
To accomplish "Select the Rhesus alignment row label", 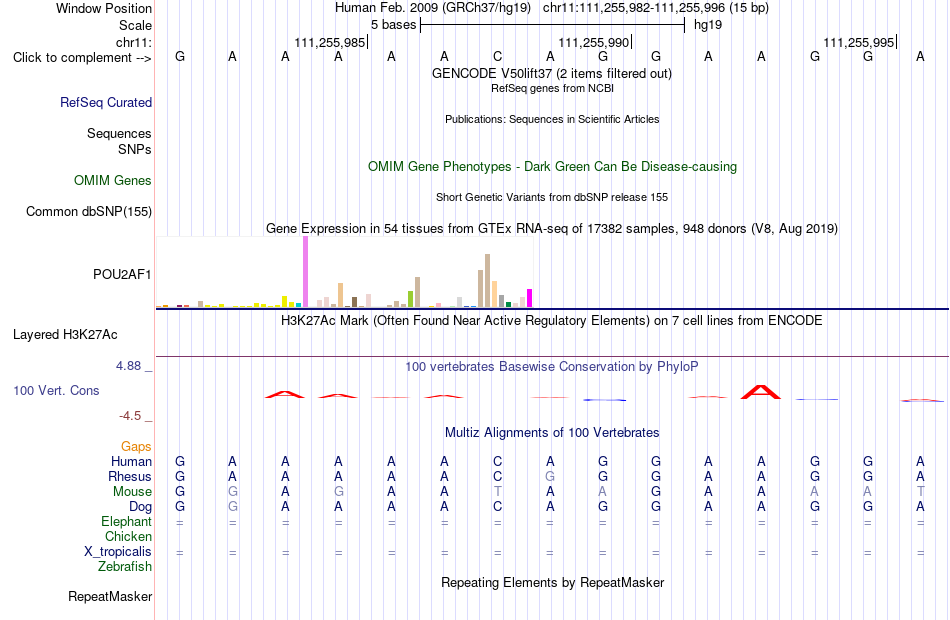I will pyautogui.click(x=130, y=476).
